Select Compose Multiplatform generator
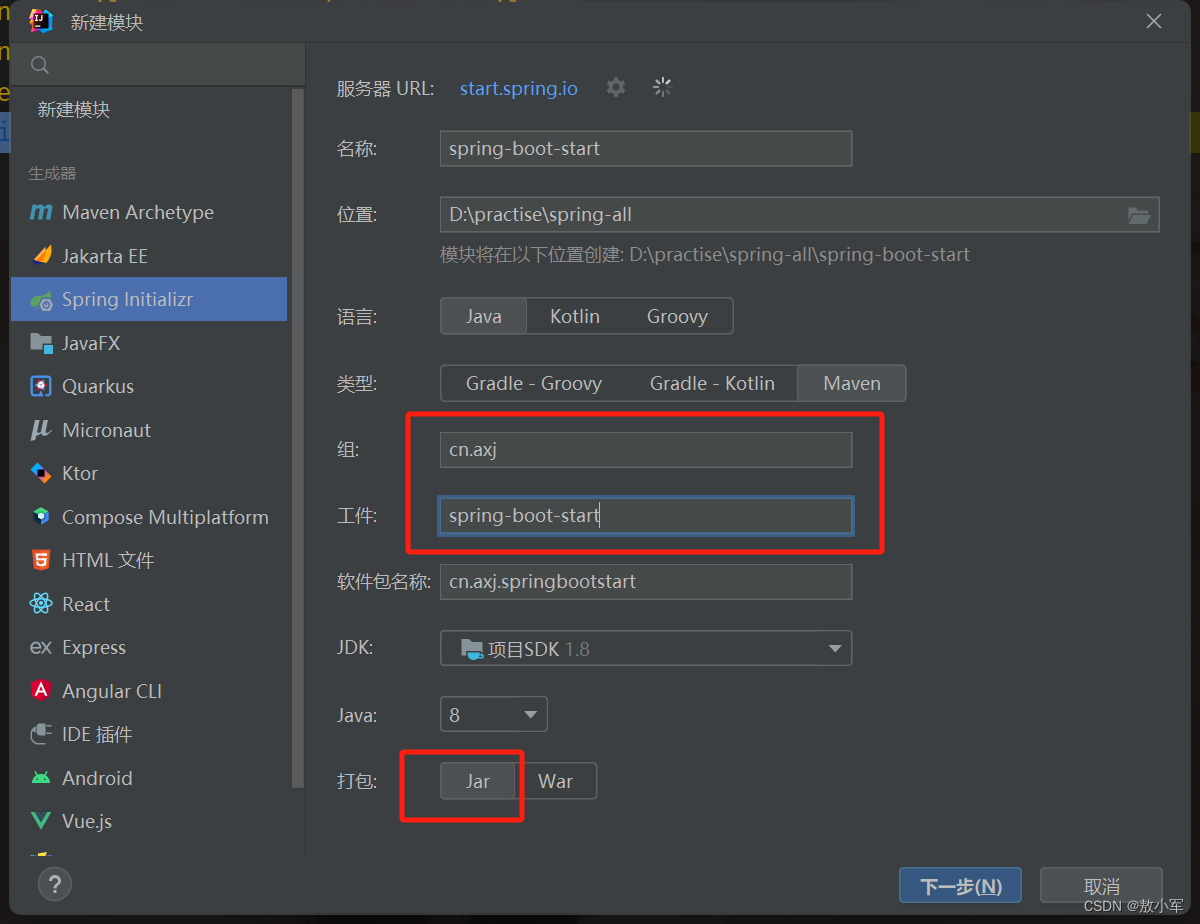 coord(149,517)
